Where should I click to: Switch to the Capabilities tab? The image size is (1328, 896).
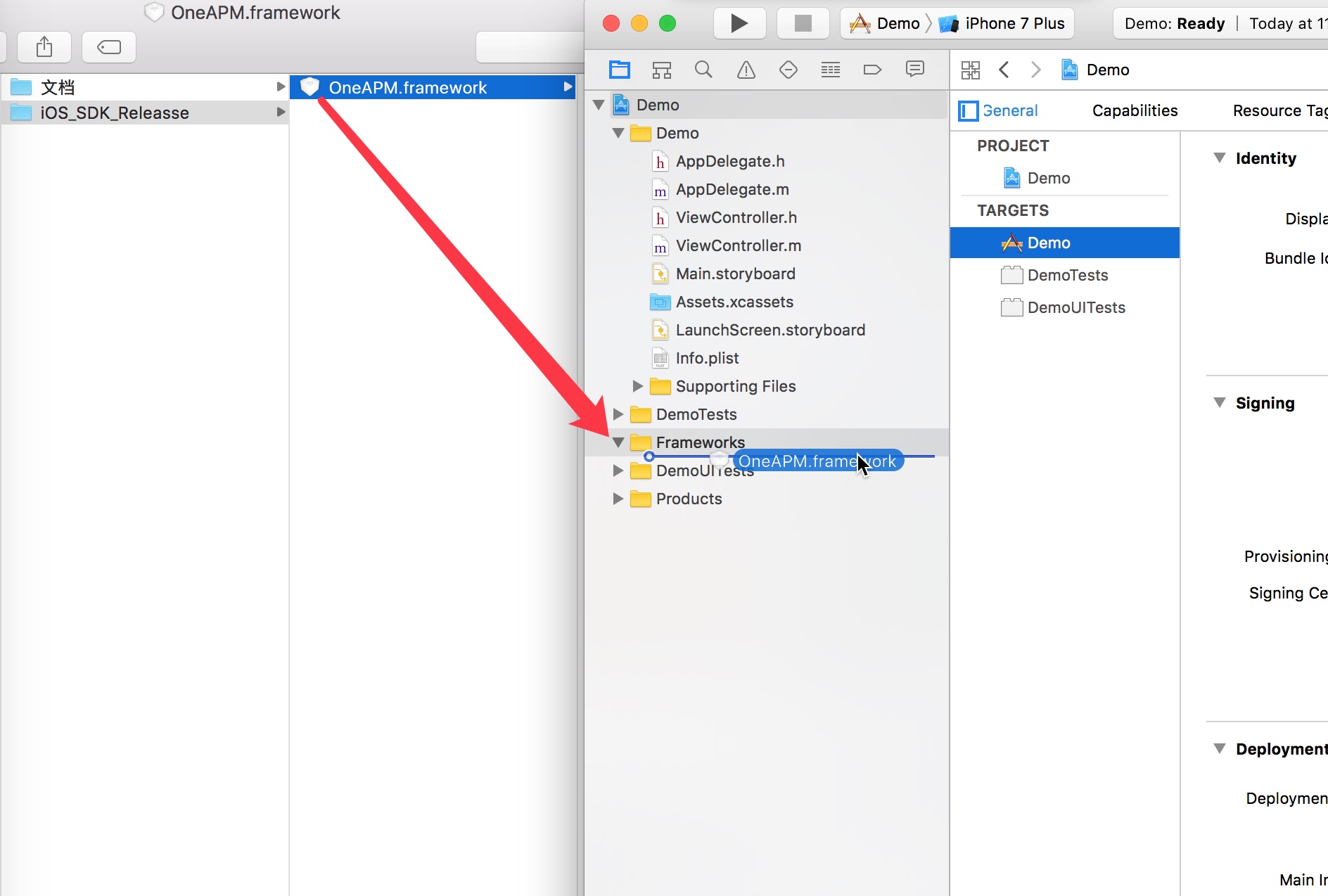click(x=1135, y=111)
